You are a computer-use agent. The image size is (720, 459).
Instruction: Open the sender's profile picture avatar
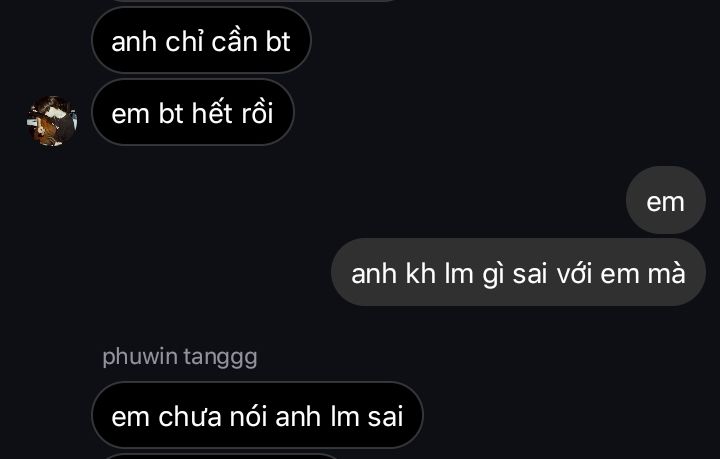pos(52,121)
